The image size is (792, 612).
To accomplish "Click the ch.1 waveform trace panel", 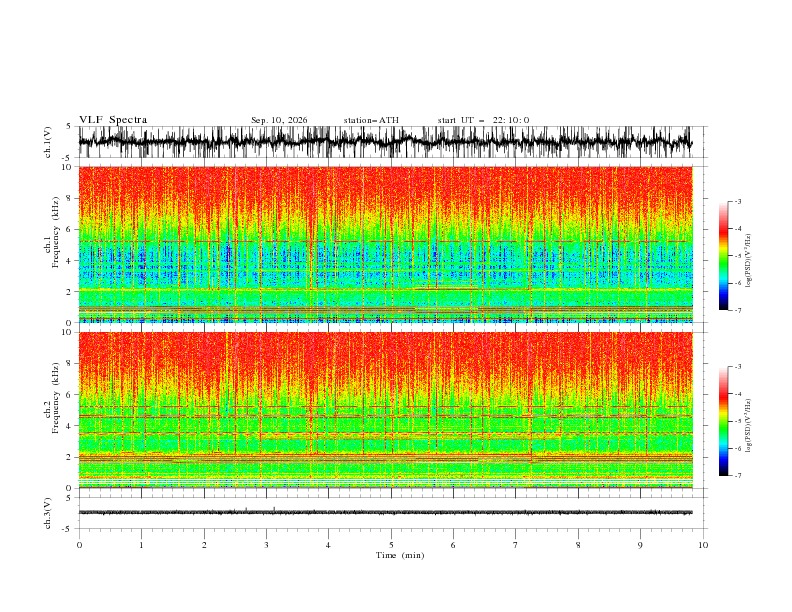I will pyautogui.click(x=385, y=142).
